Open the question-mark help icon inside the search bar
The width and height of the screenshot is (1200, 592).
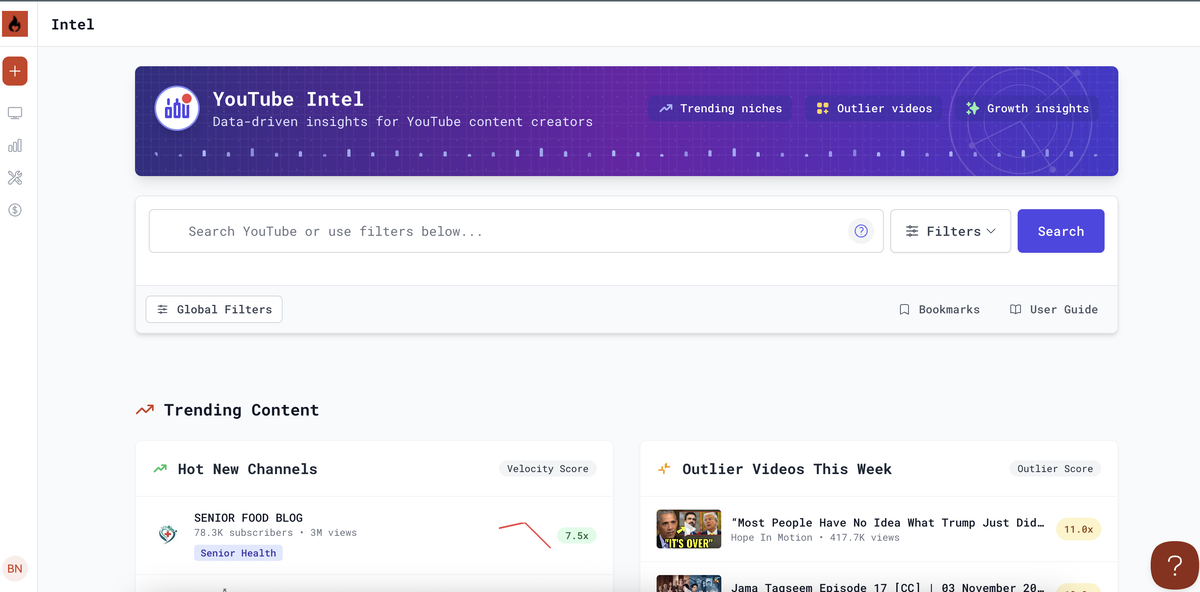pyautogui.click(x=860, y=231)
